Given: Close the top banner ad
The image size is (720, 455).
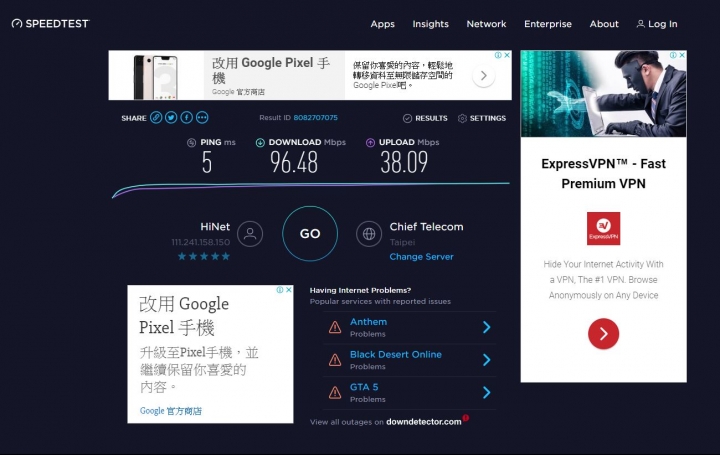Looking at the screenshot, I should coord(507,55).
